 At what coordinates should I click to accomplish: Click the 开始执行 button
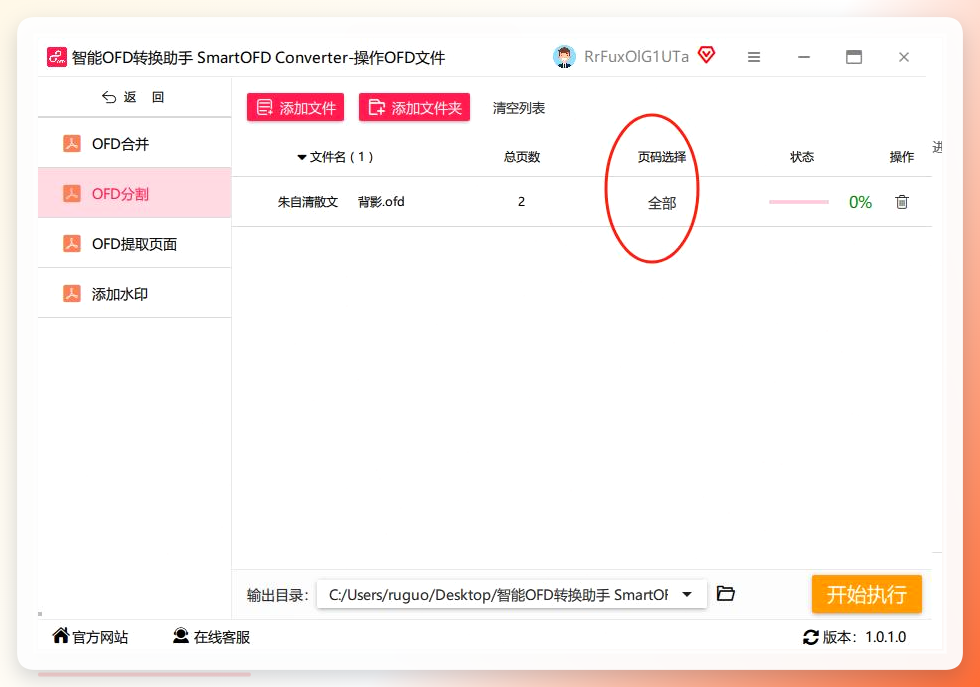(x=866, y=594)
